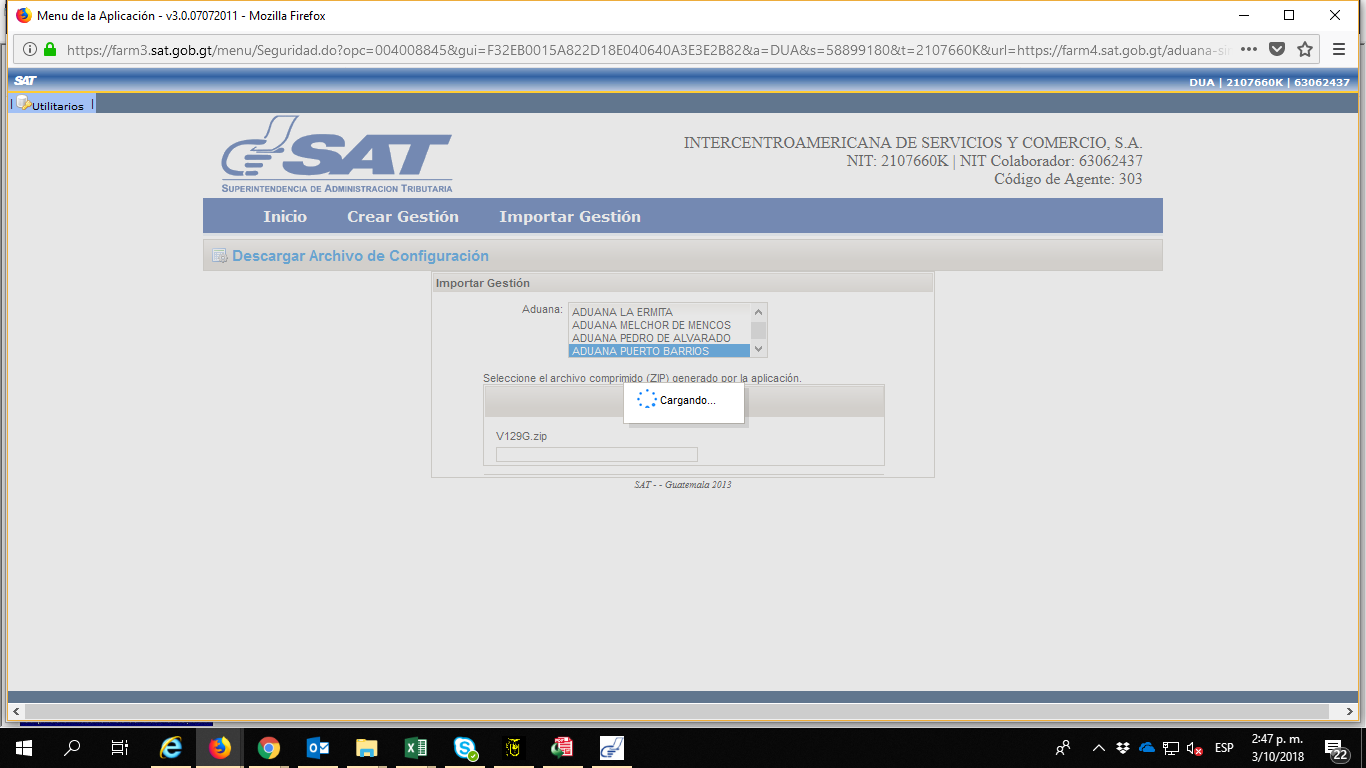Launch Outlook from the taskbar
The width and height of the screenshot is (1366, 768).
pyautogui.click(x=318, y=747)
